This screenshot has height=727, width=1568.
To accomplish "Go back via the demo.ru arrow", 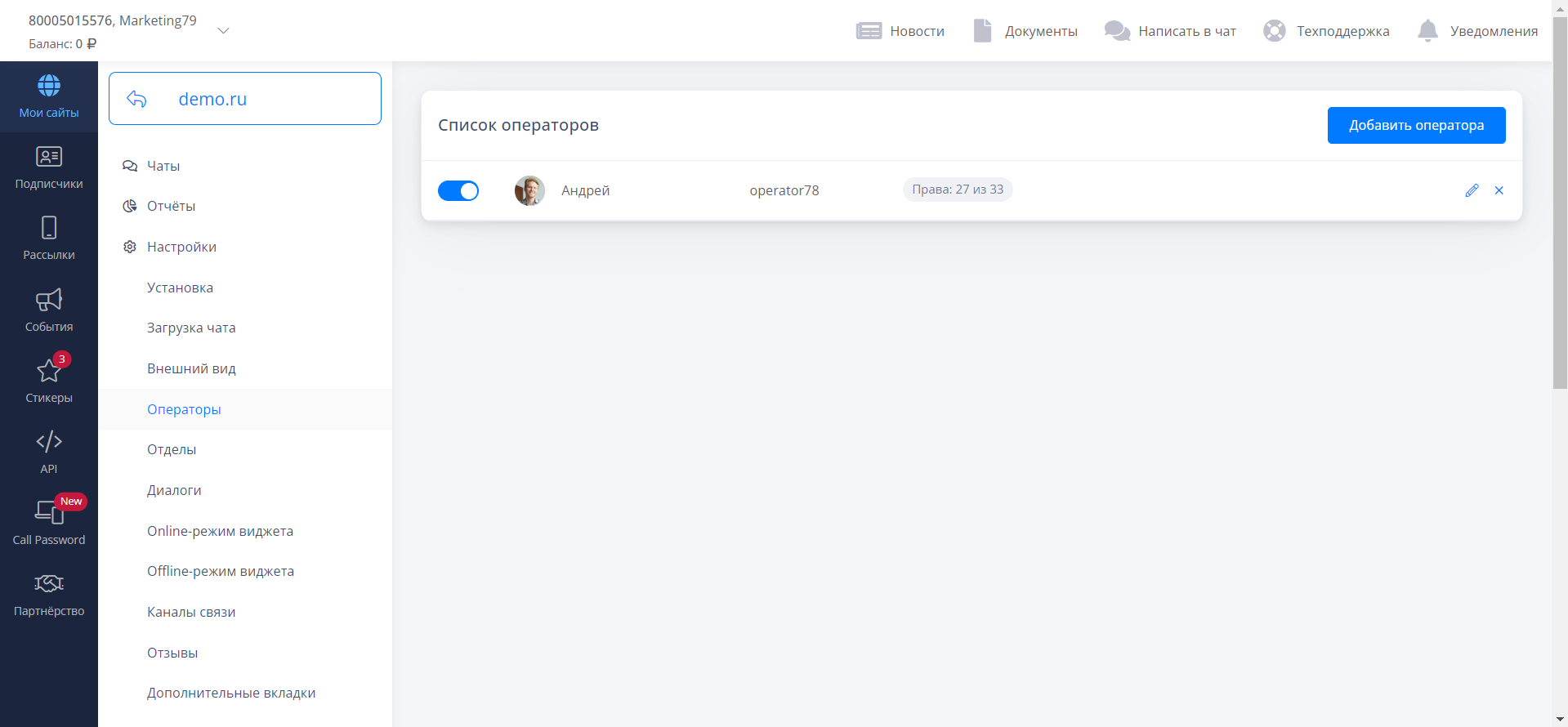I will [x=136, y=99].
